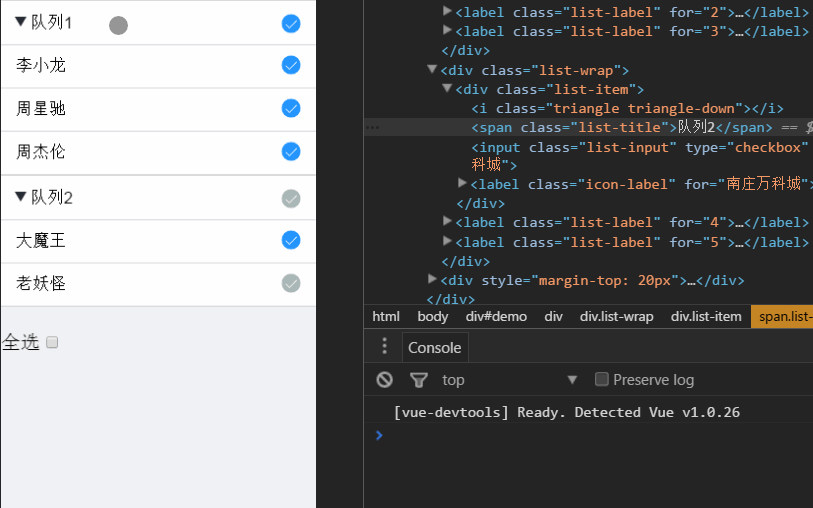This screenshot has height=508, width=813.
Task: Enable the Preserve log checkbox
Action: [602, 379]
